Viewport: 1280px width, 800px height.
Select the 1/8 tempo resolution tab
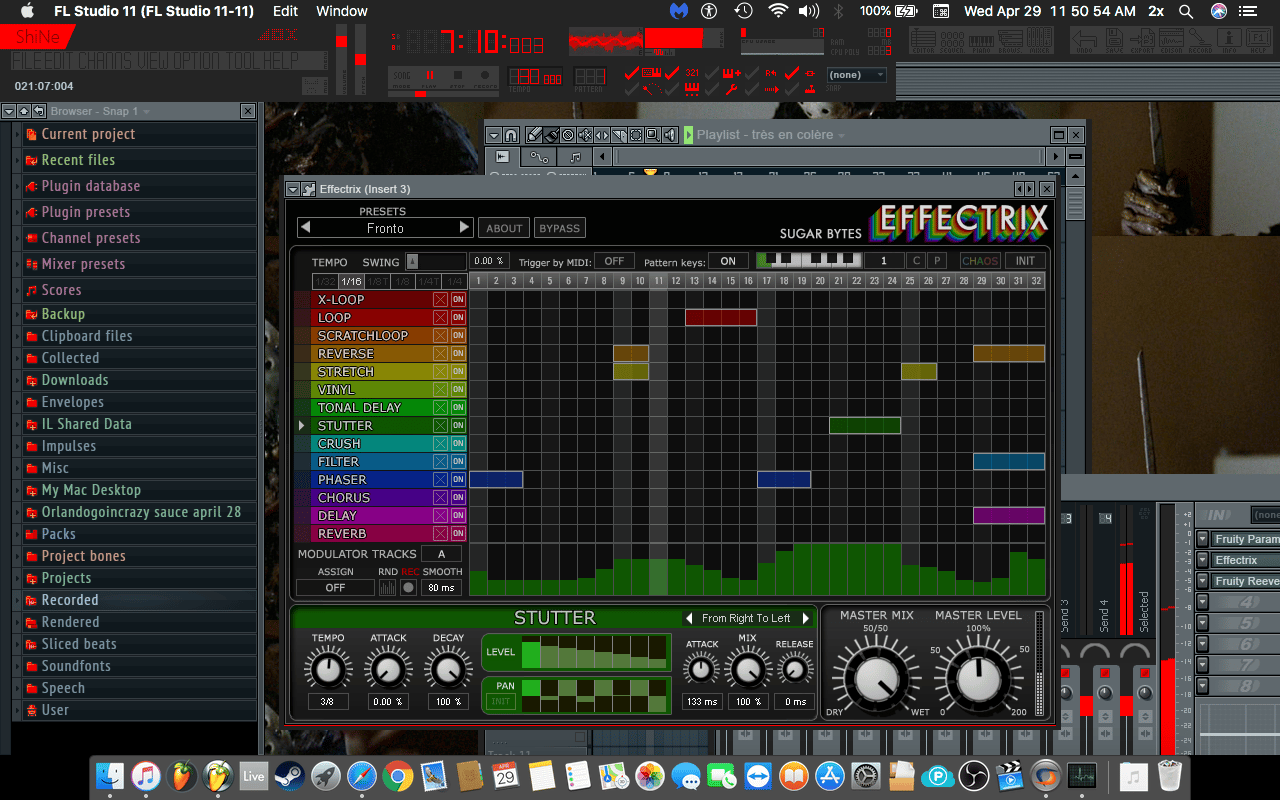click(x=403, y=282)
